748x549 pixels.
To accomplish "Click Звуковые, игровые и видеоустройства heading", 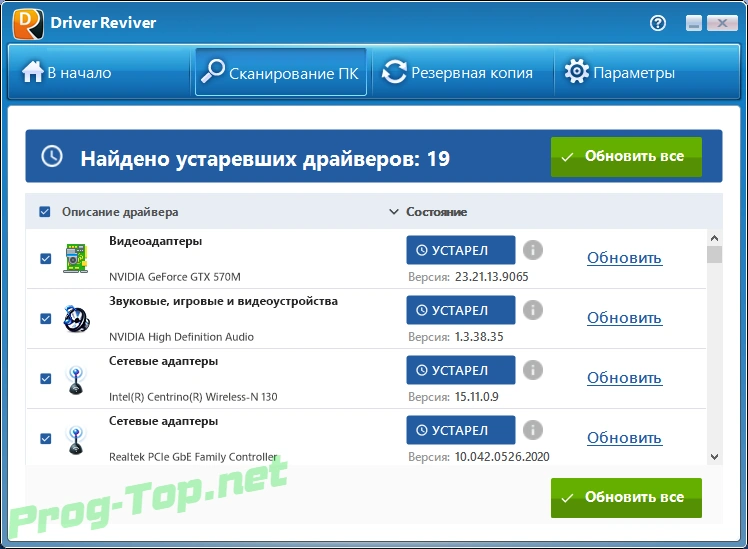I will click(223, 301).
